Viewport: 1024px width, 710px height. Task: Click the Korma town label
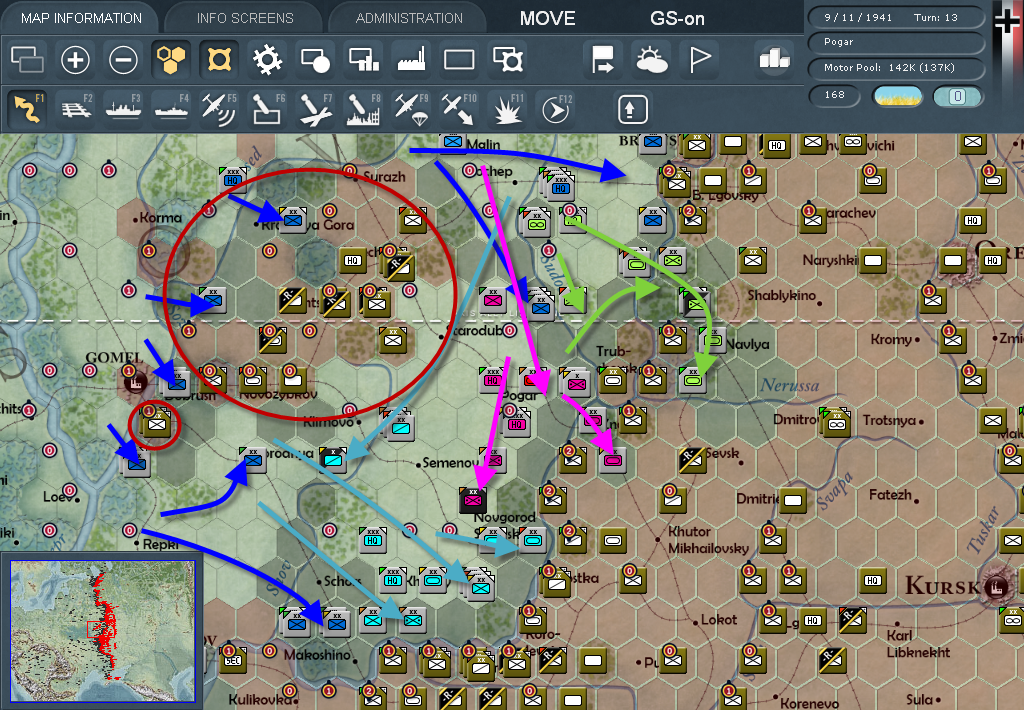tap(161, 218)
